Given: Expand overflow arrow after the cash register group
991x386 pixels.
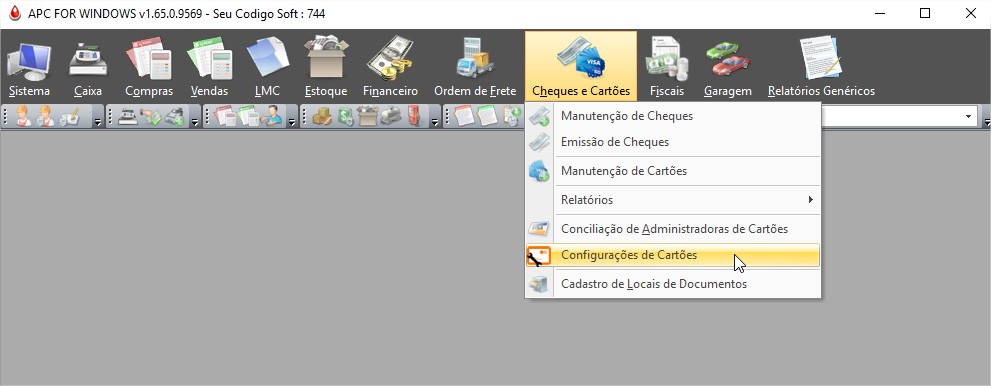Looking at the screenshot, I should pos(195,121).
